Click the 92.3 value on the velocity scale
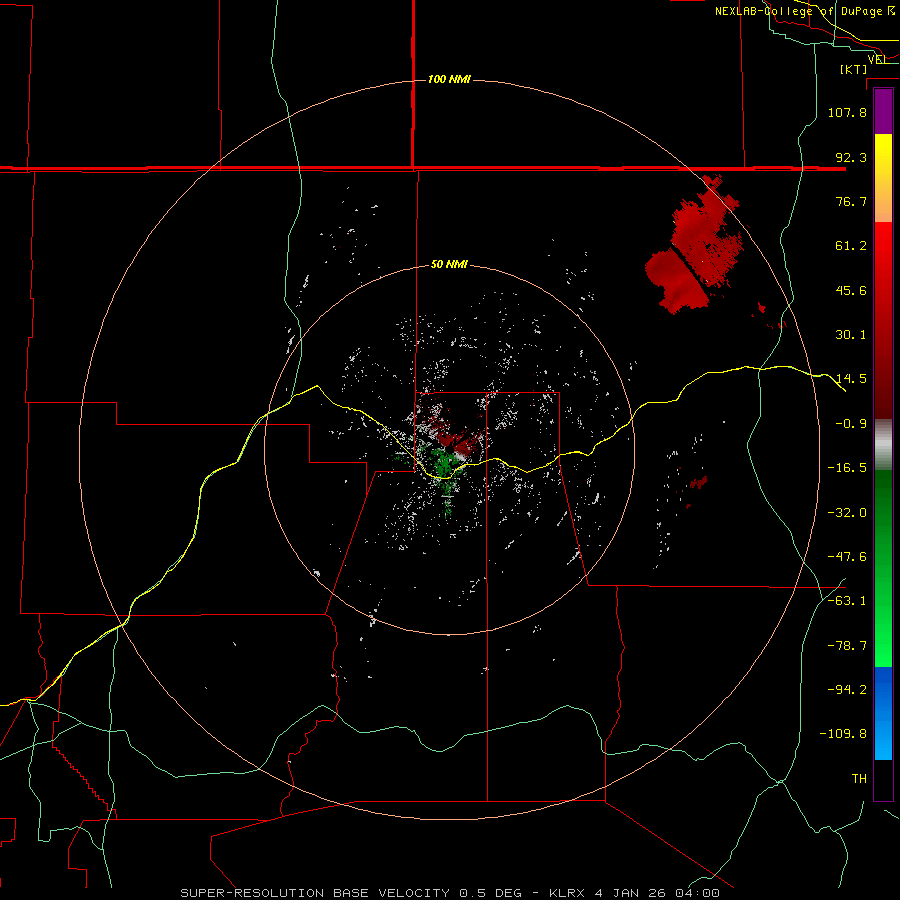This screenshot has height=900, width=900. pyautogui.click(x=851, y=157)
